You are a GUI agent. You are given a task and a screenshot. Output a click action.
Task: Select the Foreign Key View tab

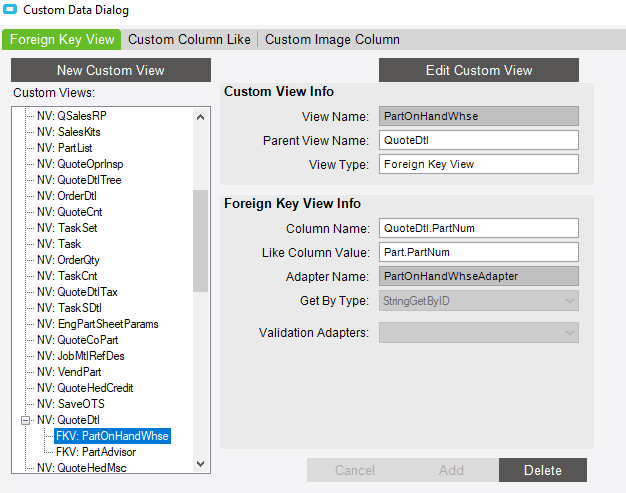(x=62, y=40)
